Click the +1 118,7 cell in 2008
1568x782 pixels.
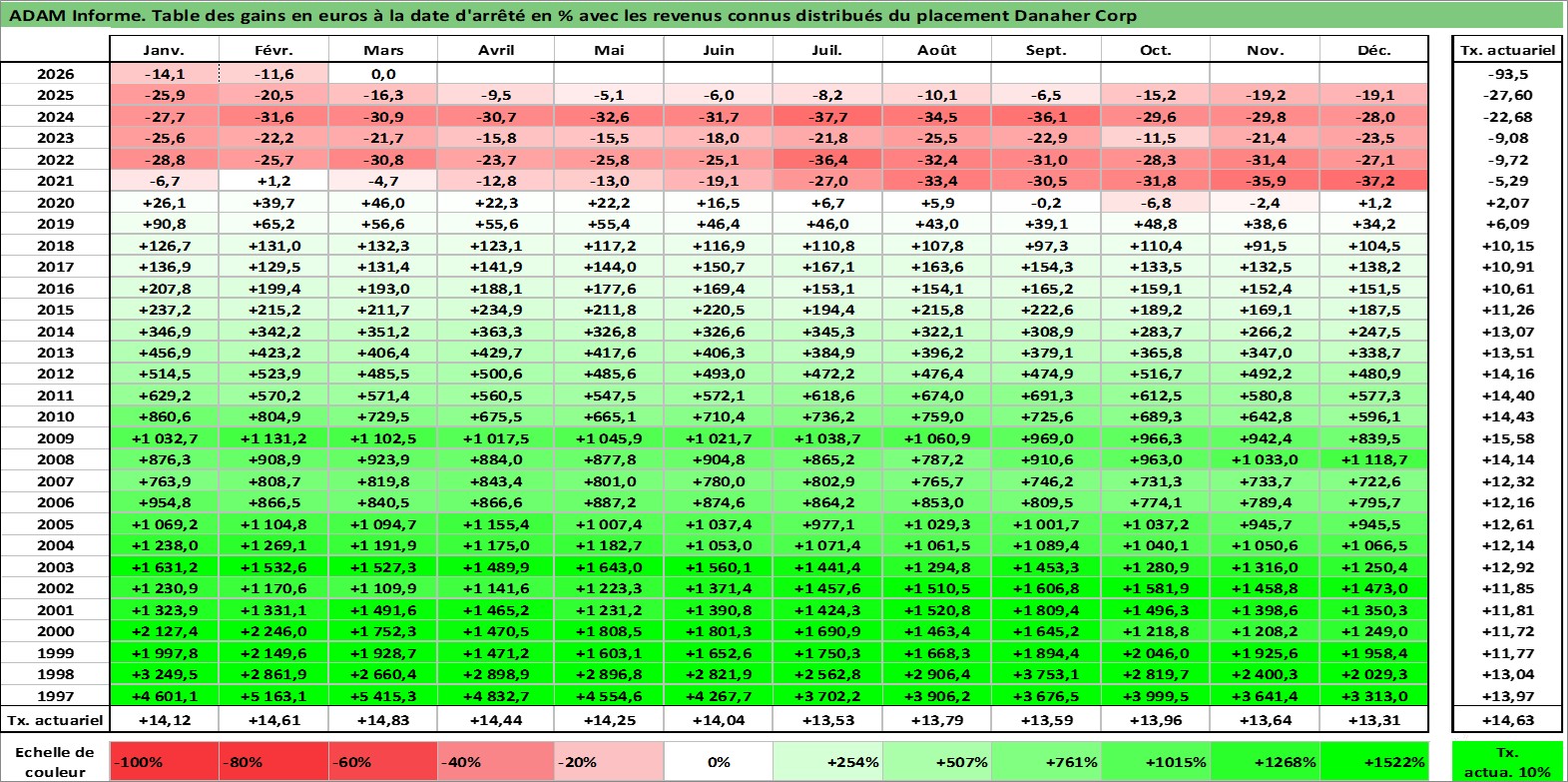coord(1374,459)
